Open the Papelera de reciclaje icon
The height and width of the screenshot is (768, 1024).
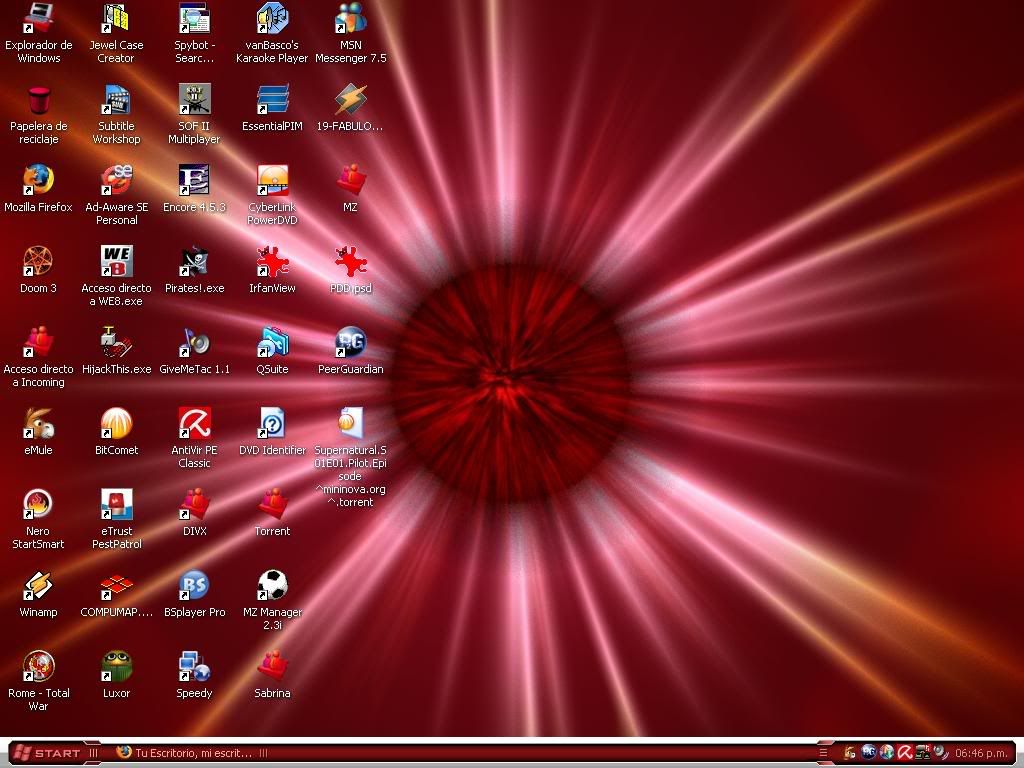pos(38,100)
